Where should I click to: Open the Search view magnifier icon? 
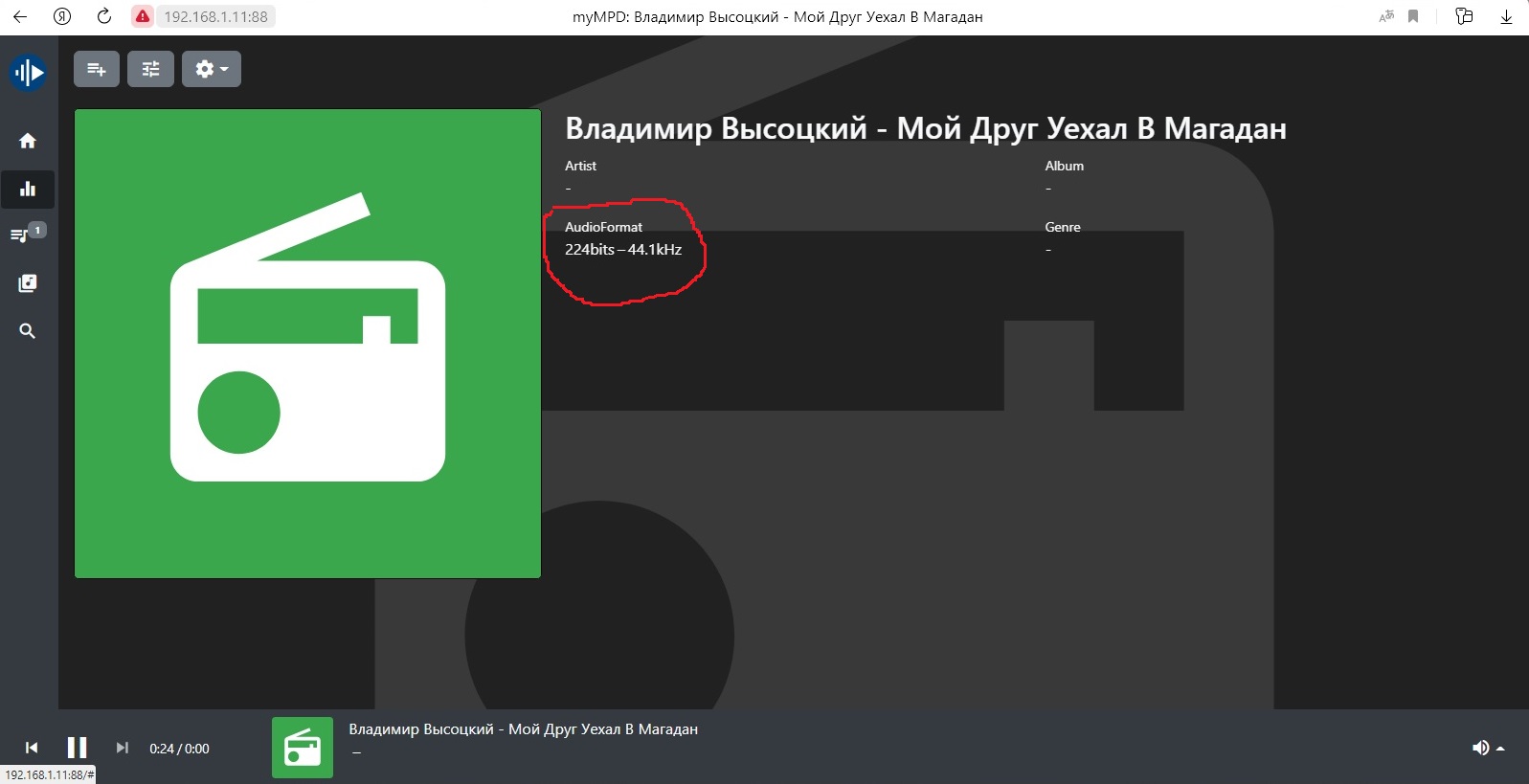[28, 331]
